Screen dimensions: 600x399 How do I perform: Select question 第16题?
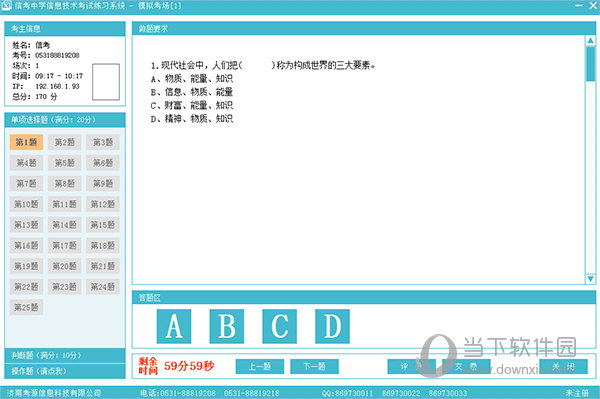click(26, 246)
